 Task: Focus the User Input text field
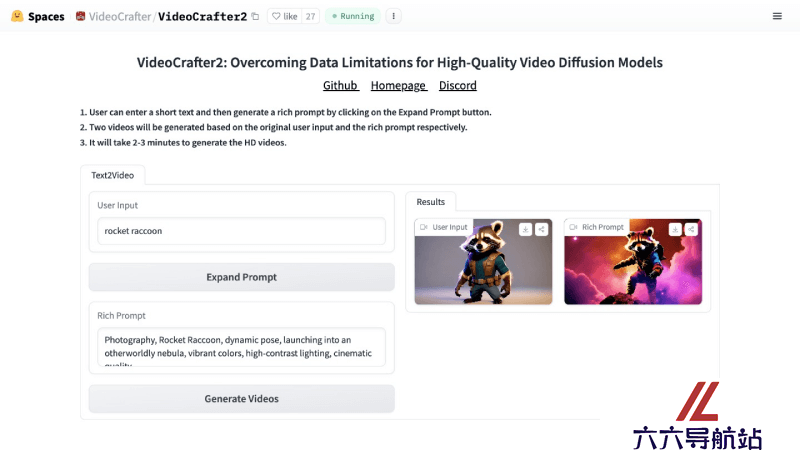tap(242, 231)
